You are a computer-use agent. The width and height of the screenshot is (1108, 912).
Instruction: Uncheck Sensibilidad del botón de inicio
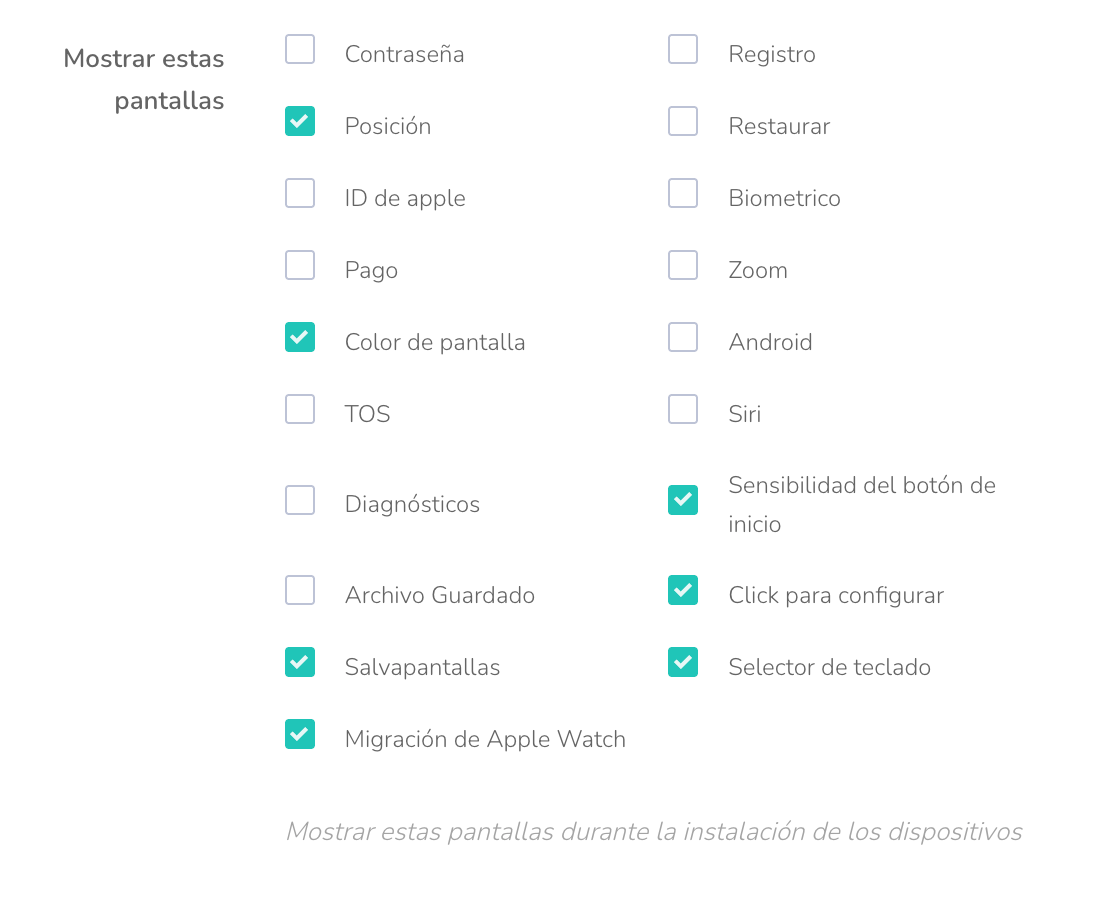click(683, 500)
